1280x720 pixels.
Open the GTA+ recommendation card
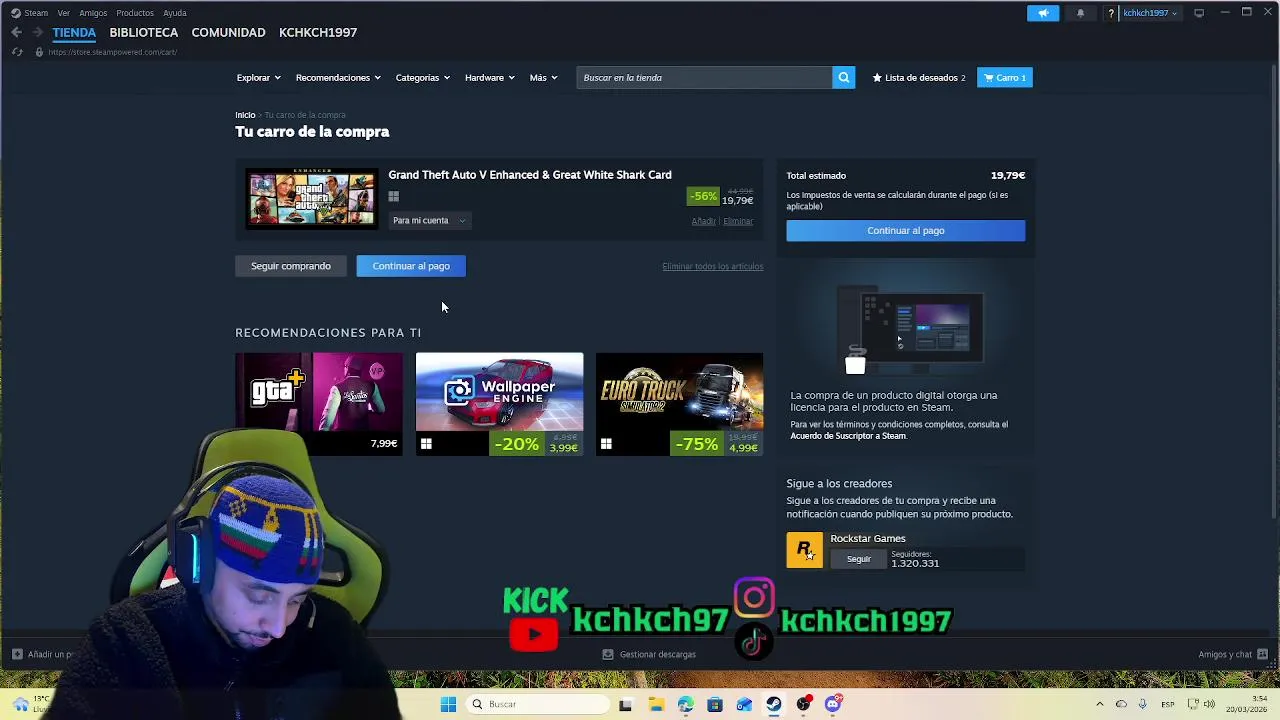[319, 404]
